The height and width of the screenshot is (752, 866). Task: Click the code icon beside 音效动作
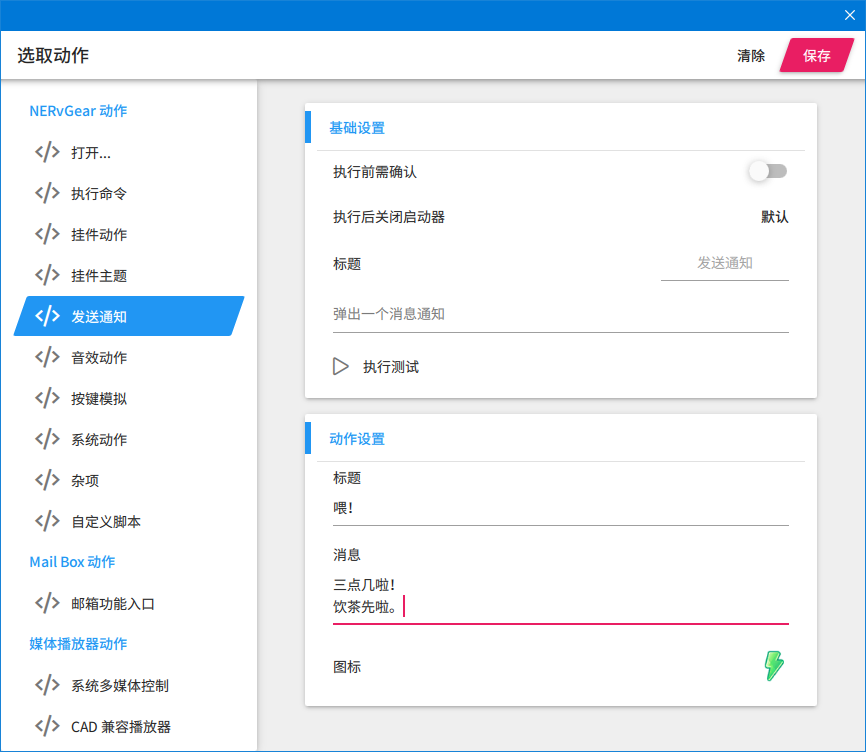pyautogui.click(x=47, y=357)
